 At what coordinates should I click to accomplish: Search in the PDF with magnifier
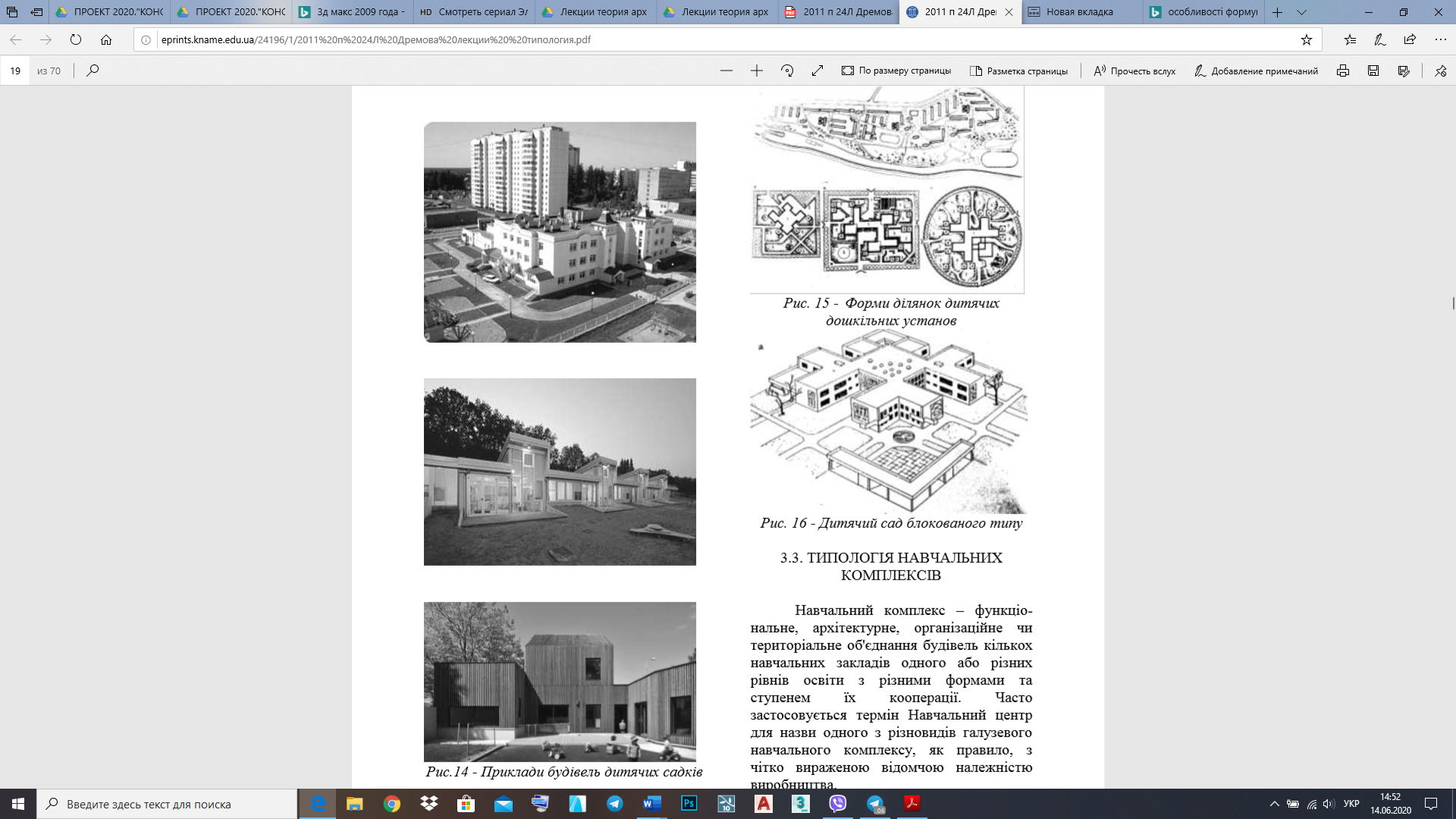click(93, 71)
